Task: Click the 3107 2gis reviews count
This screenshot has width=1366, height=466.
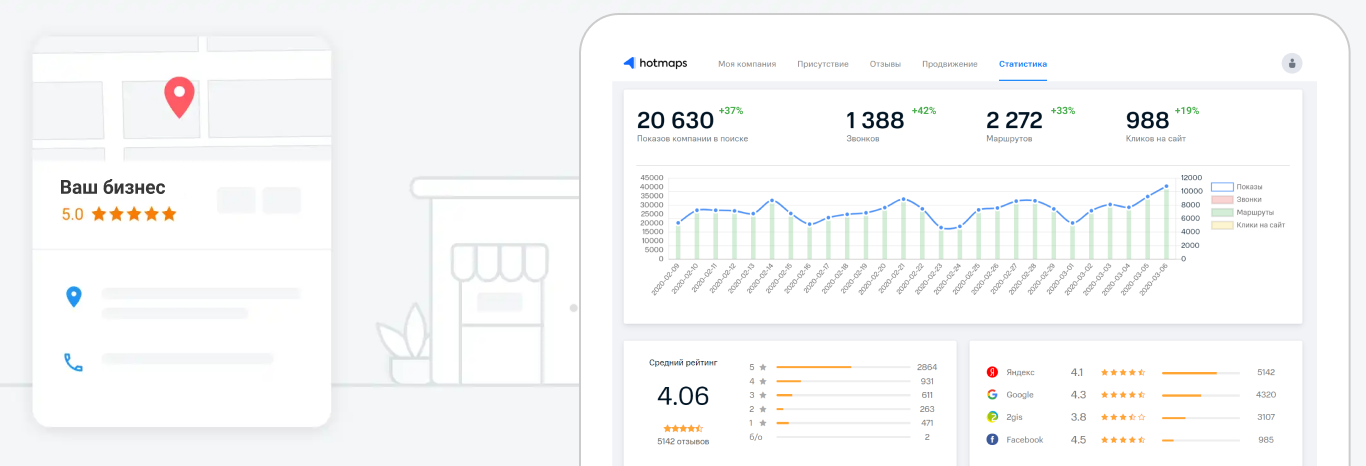Action: (x=1266, y=417)
